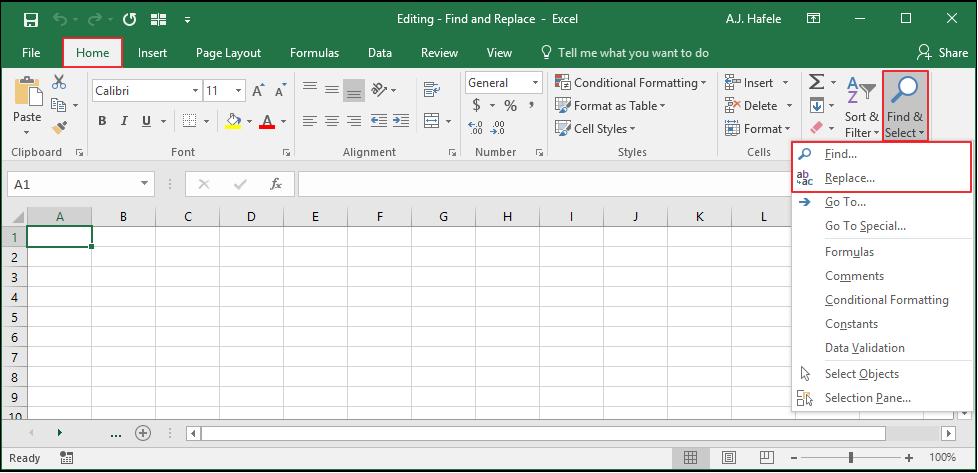
Task: Click the AutoSum sigma icon
Action: coord(816,82)
